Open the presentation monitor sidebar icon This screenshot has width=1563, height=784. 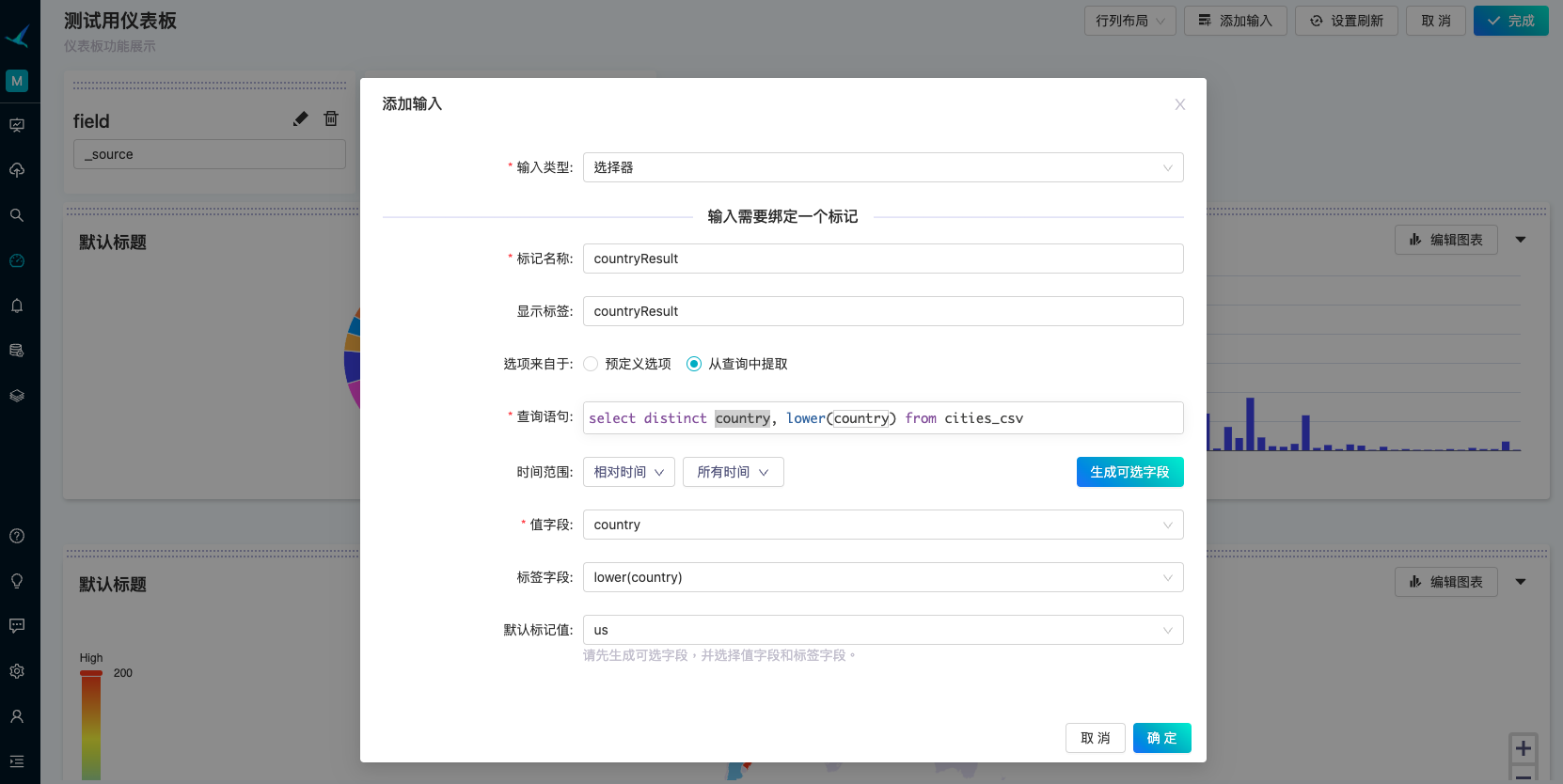click(x=17, y=125)
